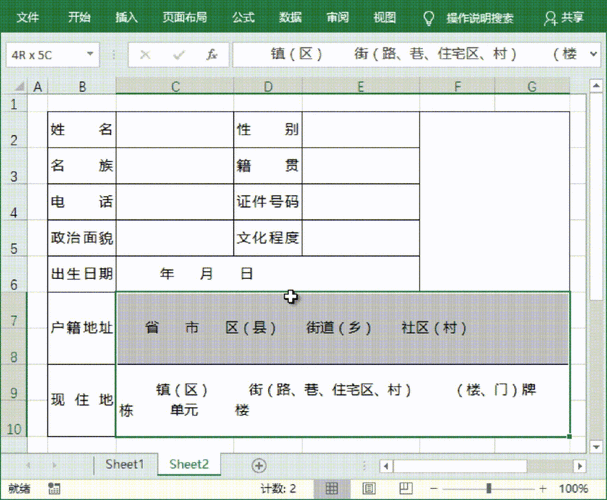Switch to Page Break Preview icon
Viewport: 607px width, 500px height.
(x=405, y=489)
